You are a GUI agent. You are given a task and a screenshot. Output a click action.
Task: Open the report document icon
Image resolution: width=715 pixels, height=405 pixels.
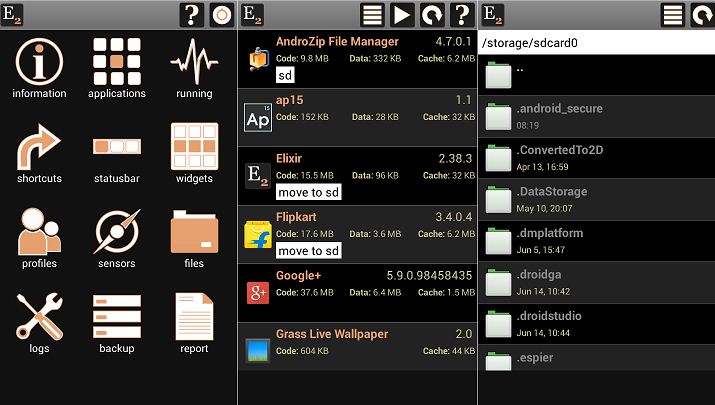194,317
